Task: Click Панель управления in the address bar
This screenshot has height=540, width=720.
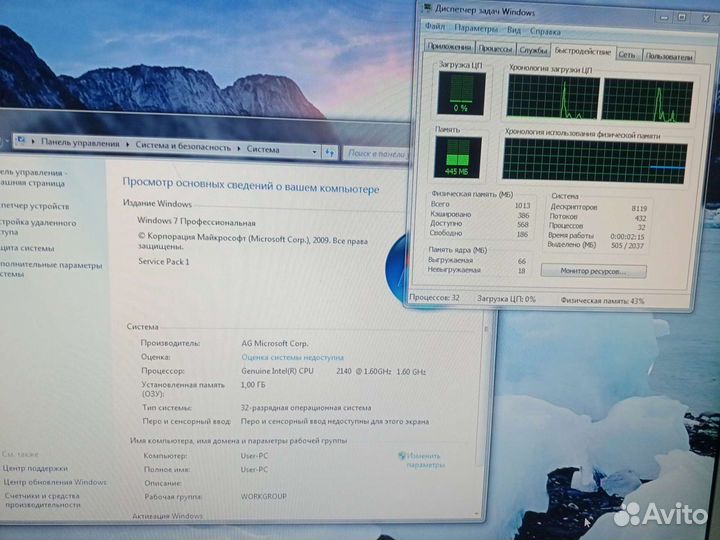Action: point(80,143)
